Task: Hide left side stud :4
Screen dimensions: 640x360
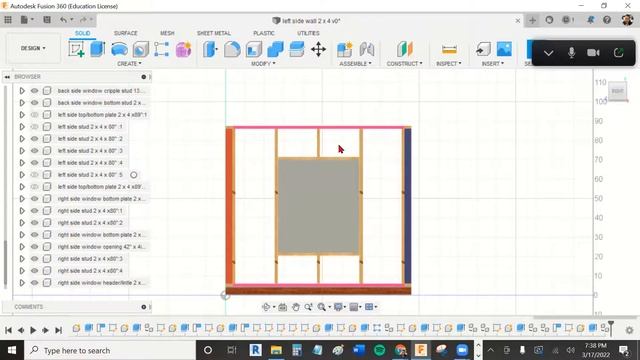Action: [35, 163]
